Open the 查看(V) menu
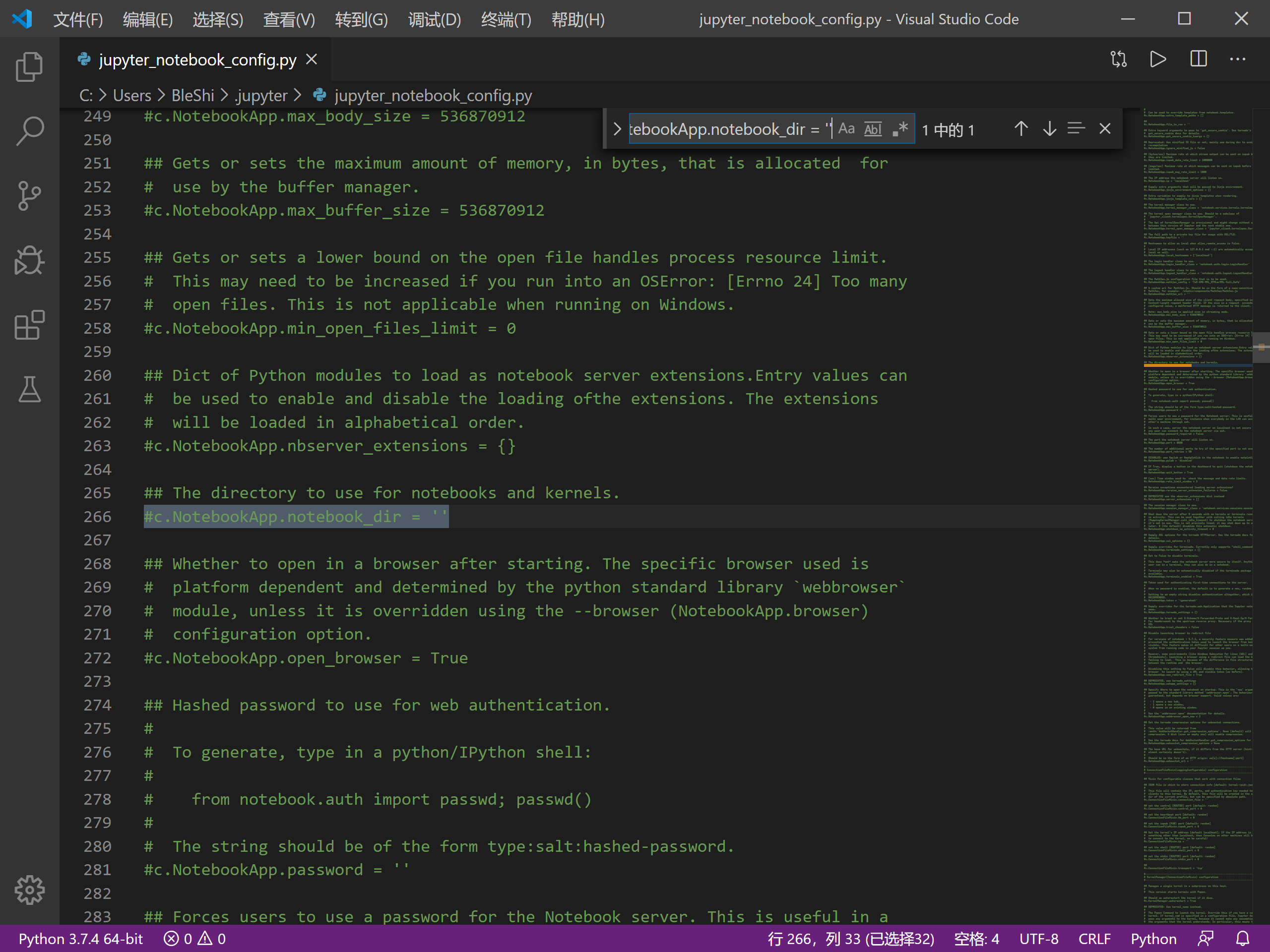The width and height of the screenshot is (1270, 952). pyautogui.click(x=289, y=19)
